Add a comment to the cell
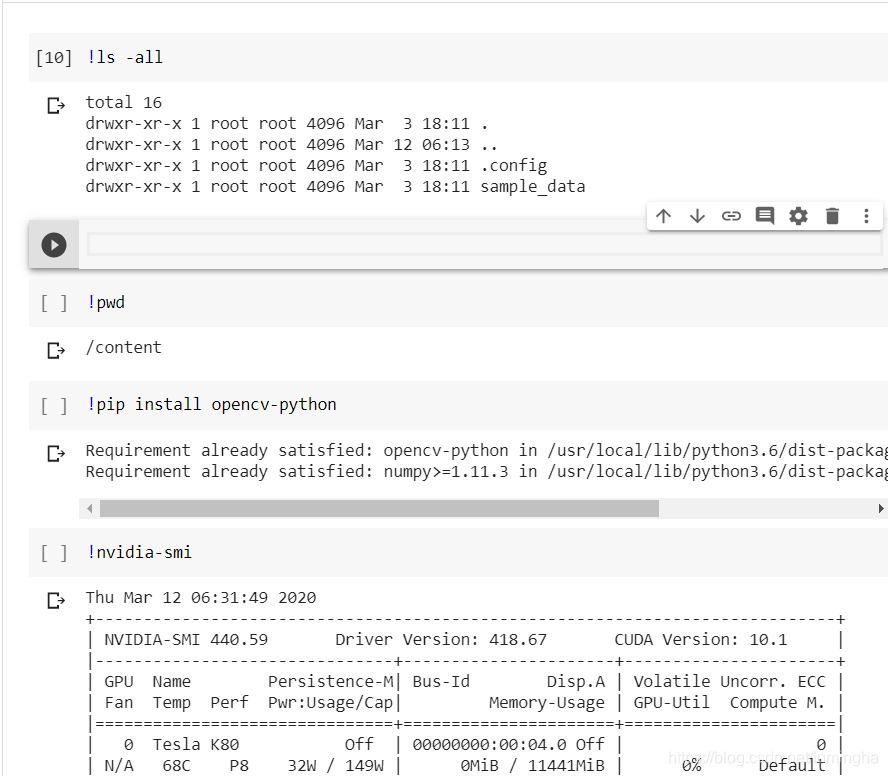Viewport: 888px width, 776px height. [x=765, y=216]
